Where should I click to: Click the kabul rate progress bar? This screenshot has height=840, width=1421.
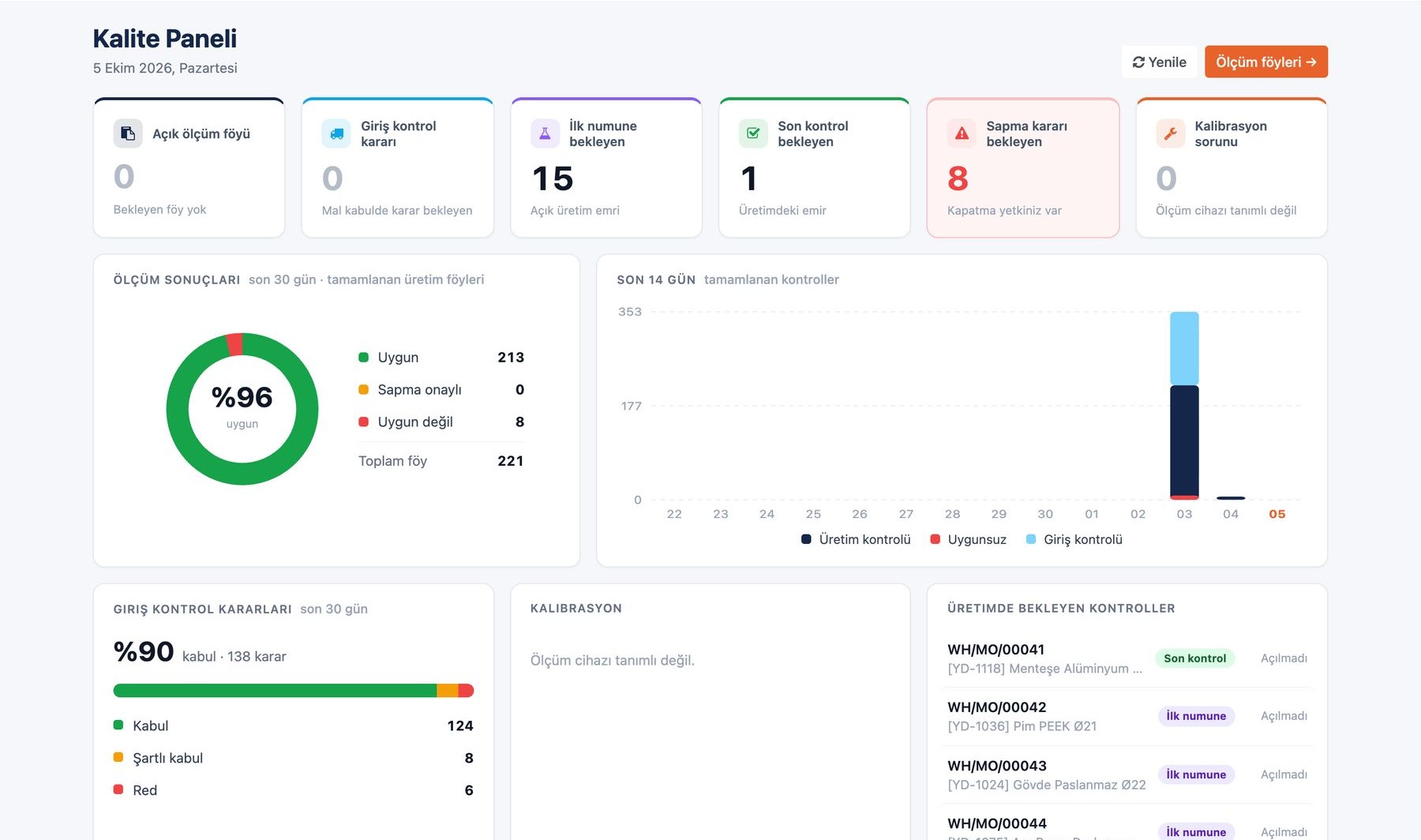(x=294, y=690)
